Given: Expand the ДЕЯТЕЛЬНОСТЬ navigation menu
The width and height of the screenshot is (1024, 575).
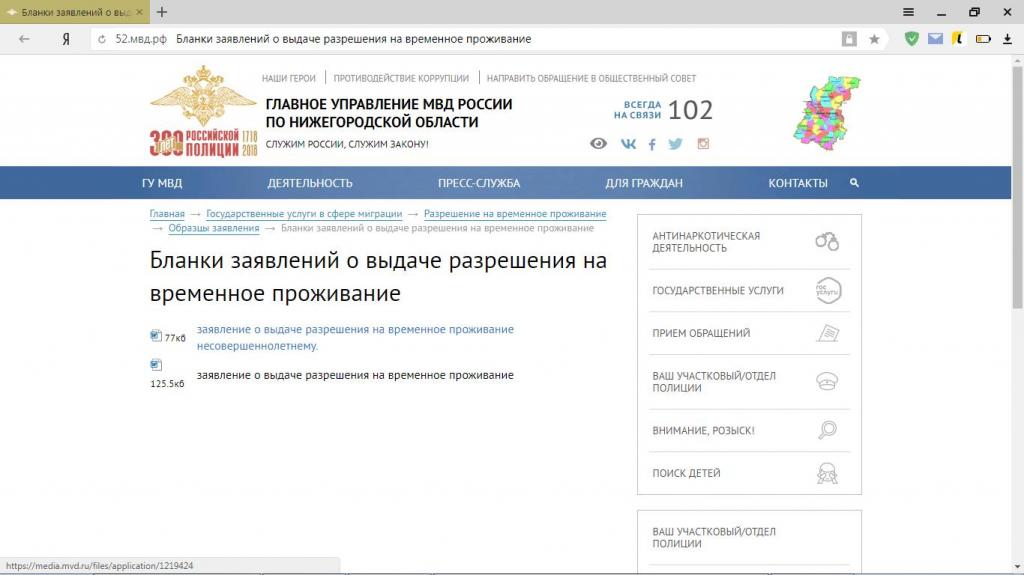Looking at the screenshot, I should click(x=310, y=183).
